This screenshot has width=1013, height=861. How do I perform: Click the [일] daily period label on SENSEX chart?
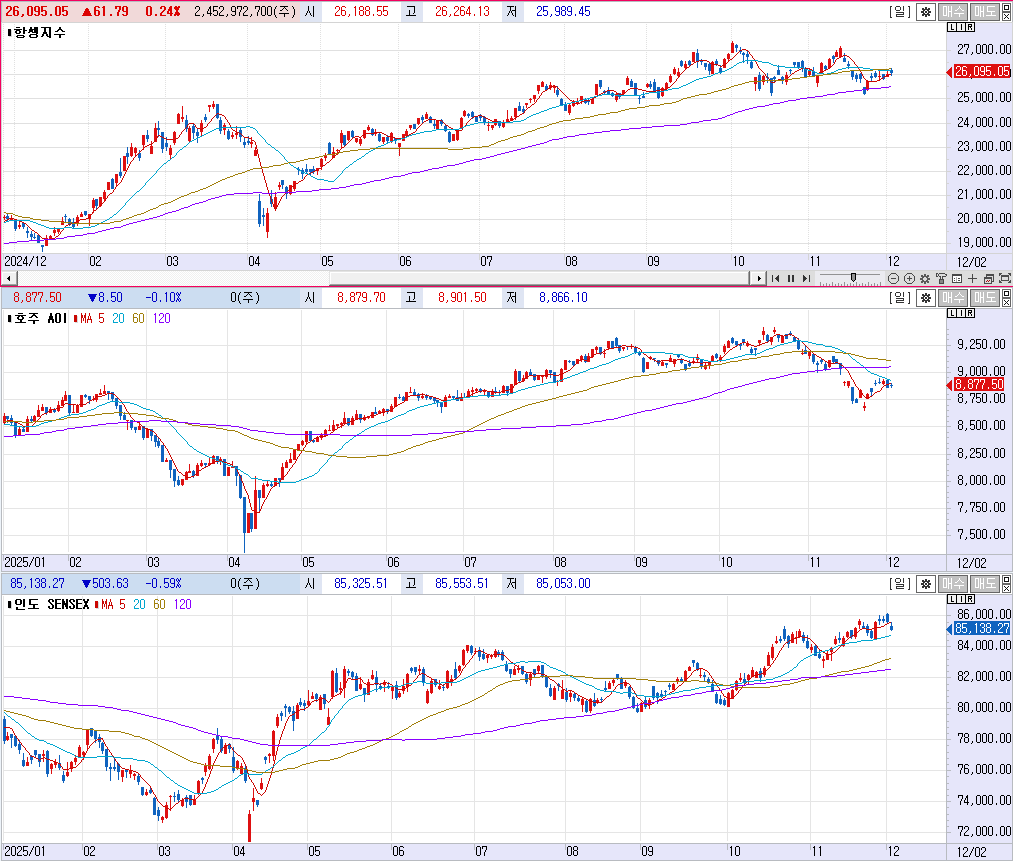[899, 584]
